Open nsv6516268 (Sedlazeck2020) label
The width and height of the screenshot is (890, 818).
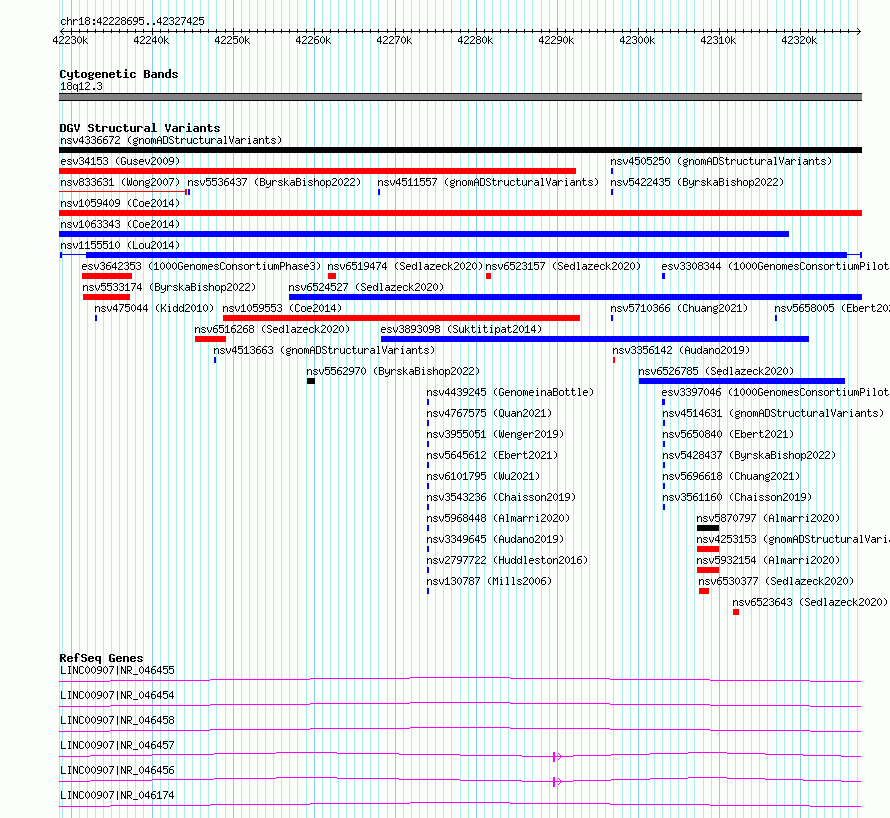click(272, 329)
